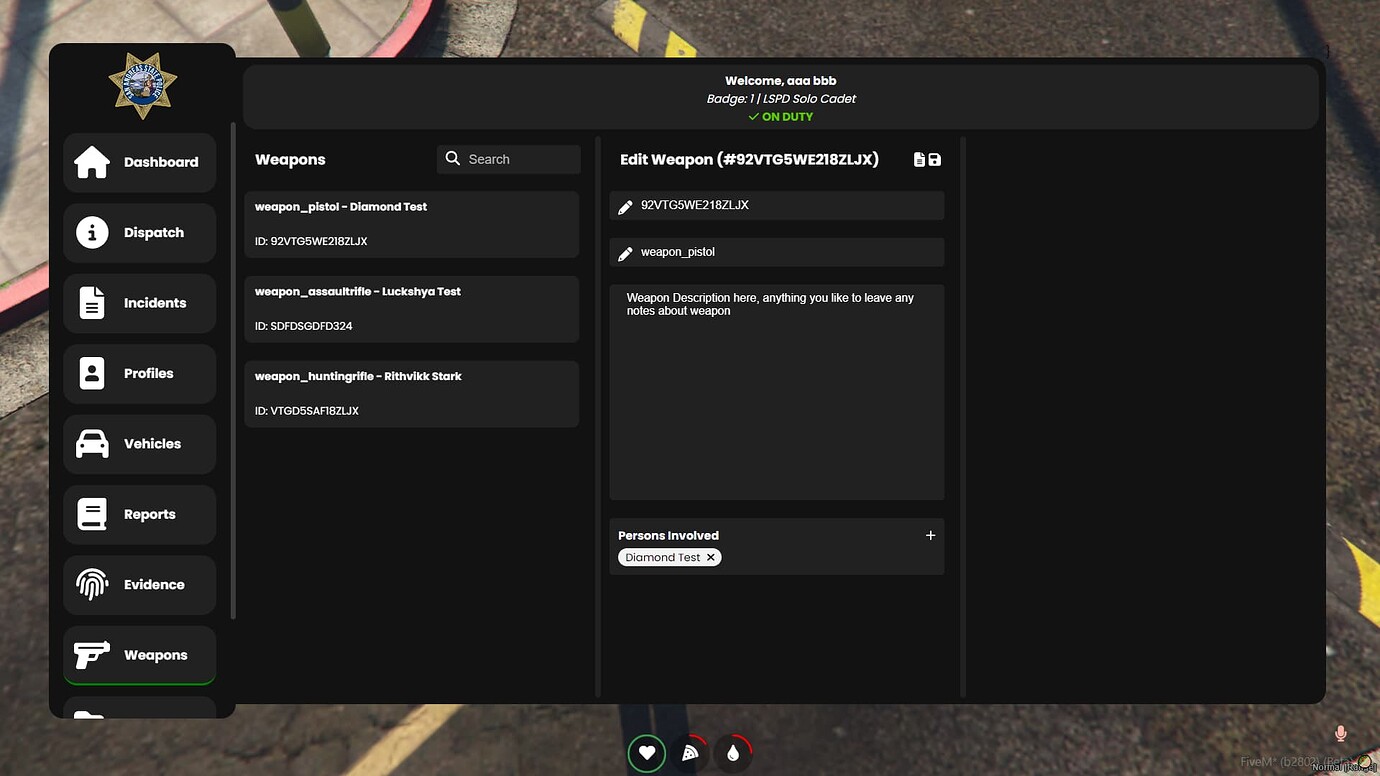The image size is (1380, 776).
Task: Click the hunger pizza indicator with red arc
Action: [x=690, y=752]
